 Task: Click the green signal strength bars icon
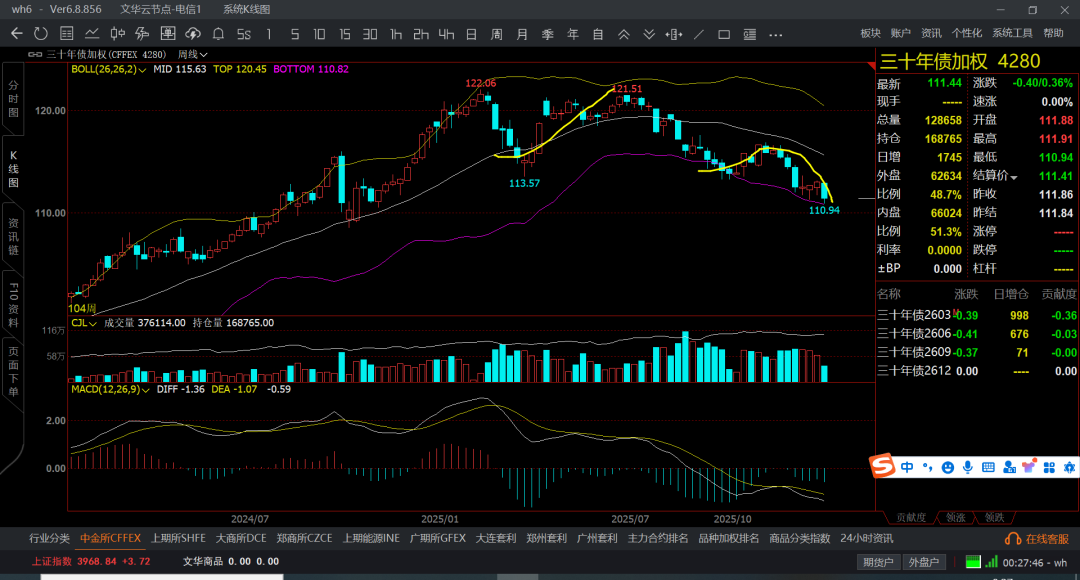tap(991, 562)
